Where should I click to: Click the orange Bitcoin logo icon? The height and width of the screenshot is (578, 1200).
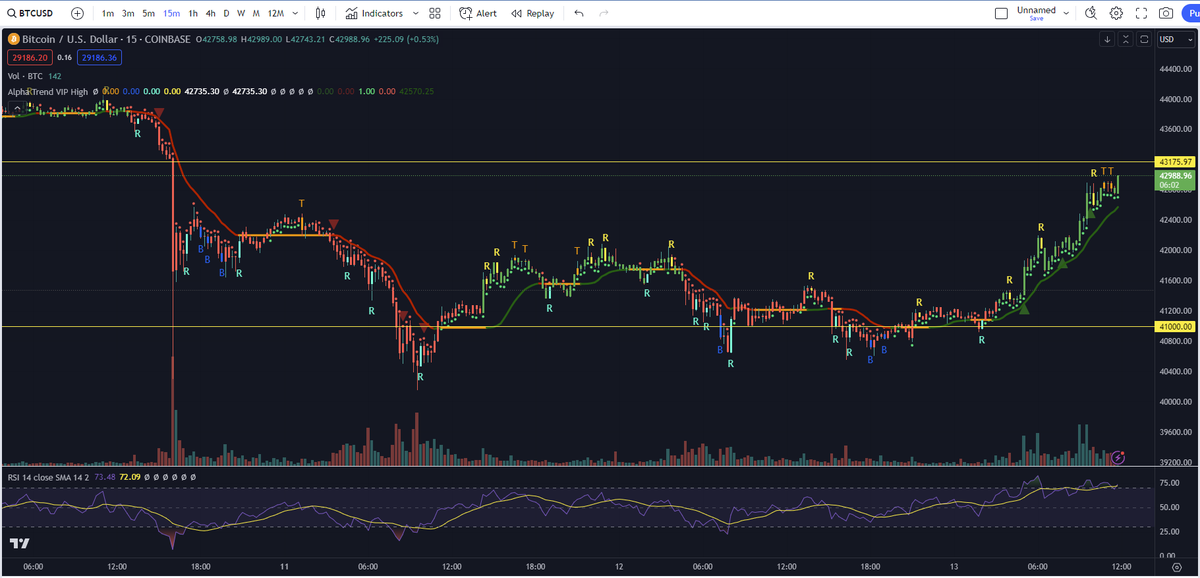point(13,39)
